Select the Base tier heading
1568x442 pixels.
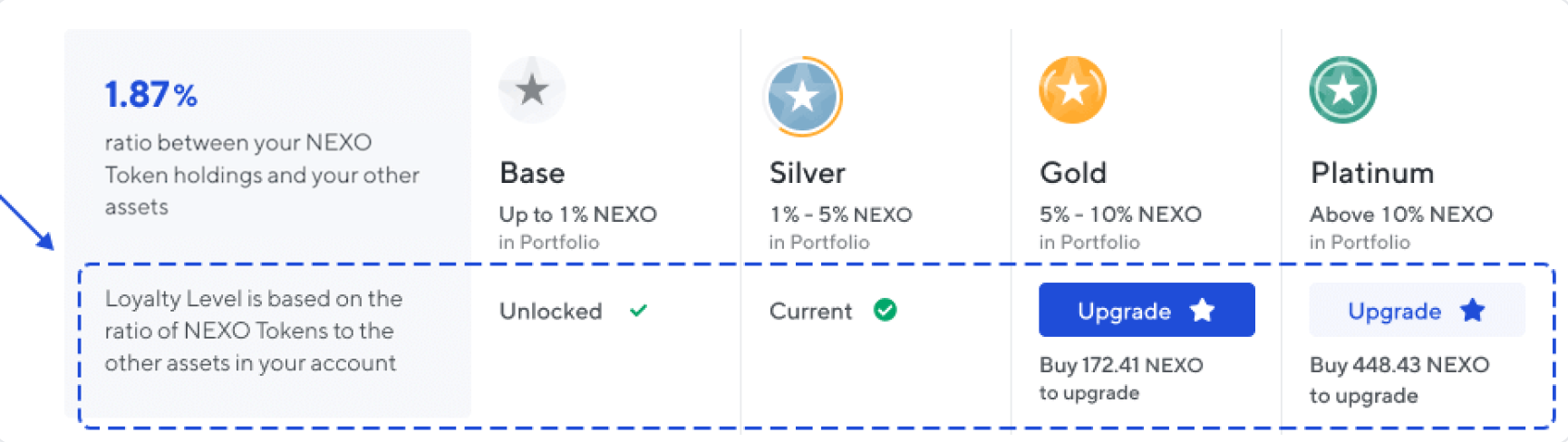(x=532, y=173)
